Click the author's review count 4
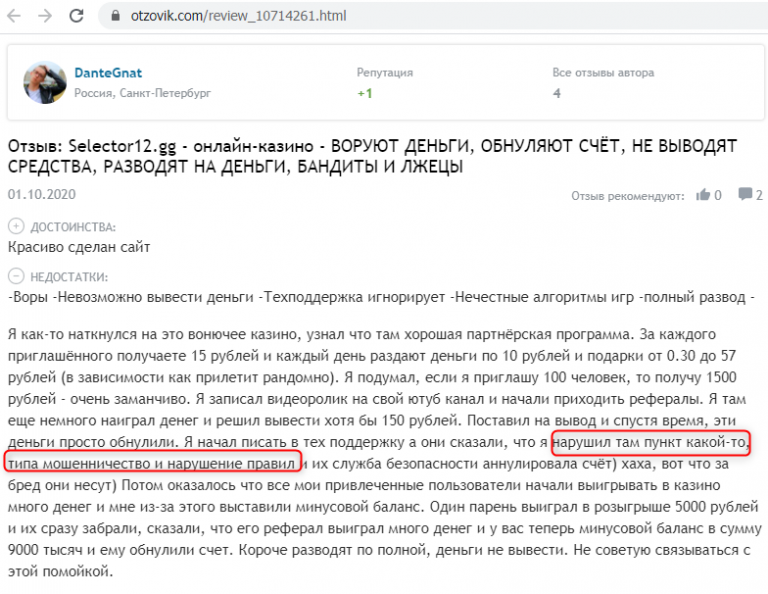This screenshot has height=594, width=768. coord(557,93)
